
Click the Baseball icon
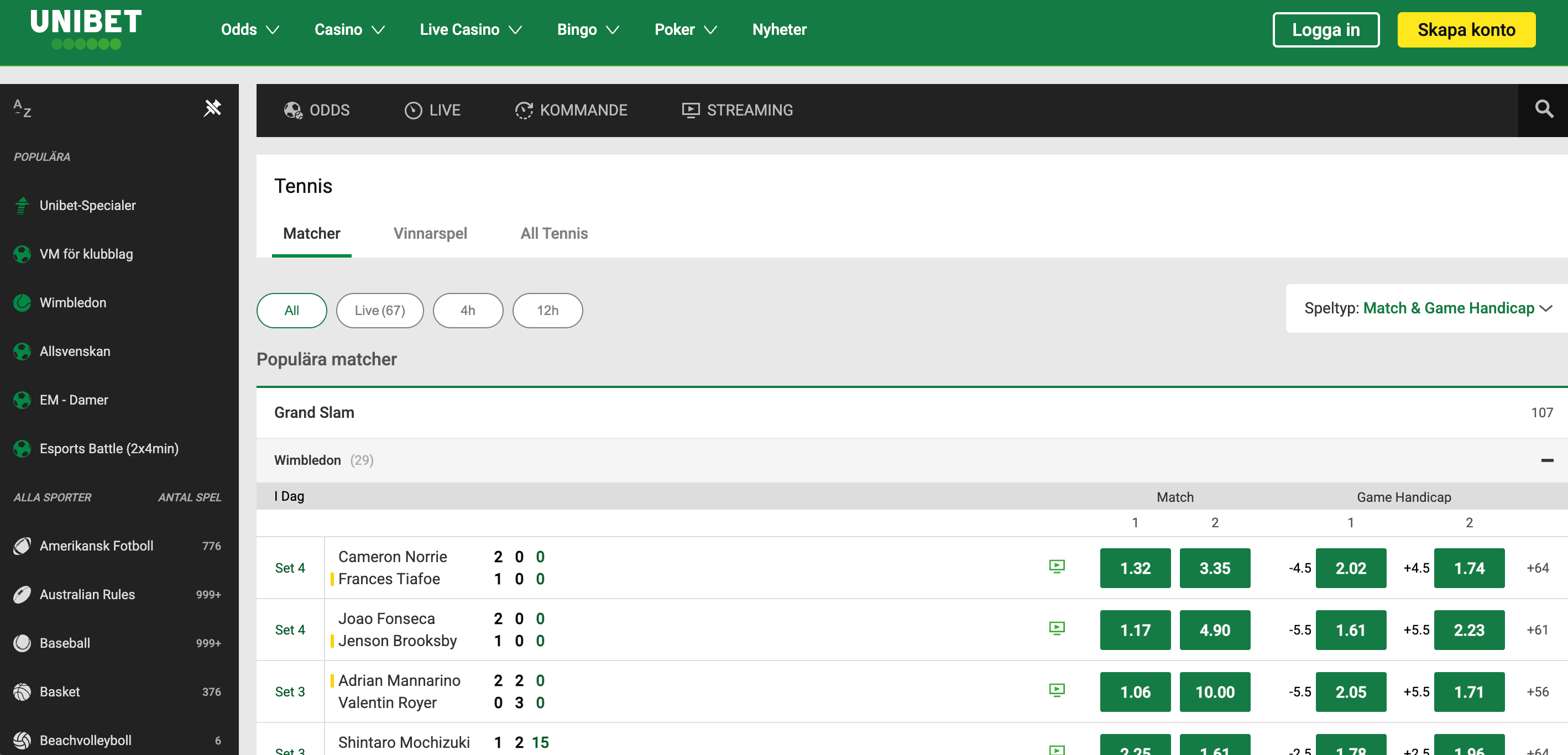[22, 644]
